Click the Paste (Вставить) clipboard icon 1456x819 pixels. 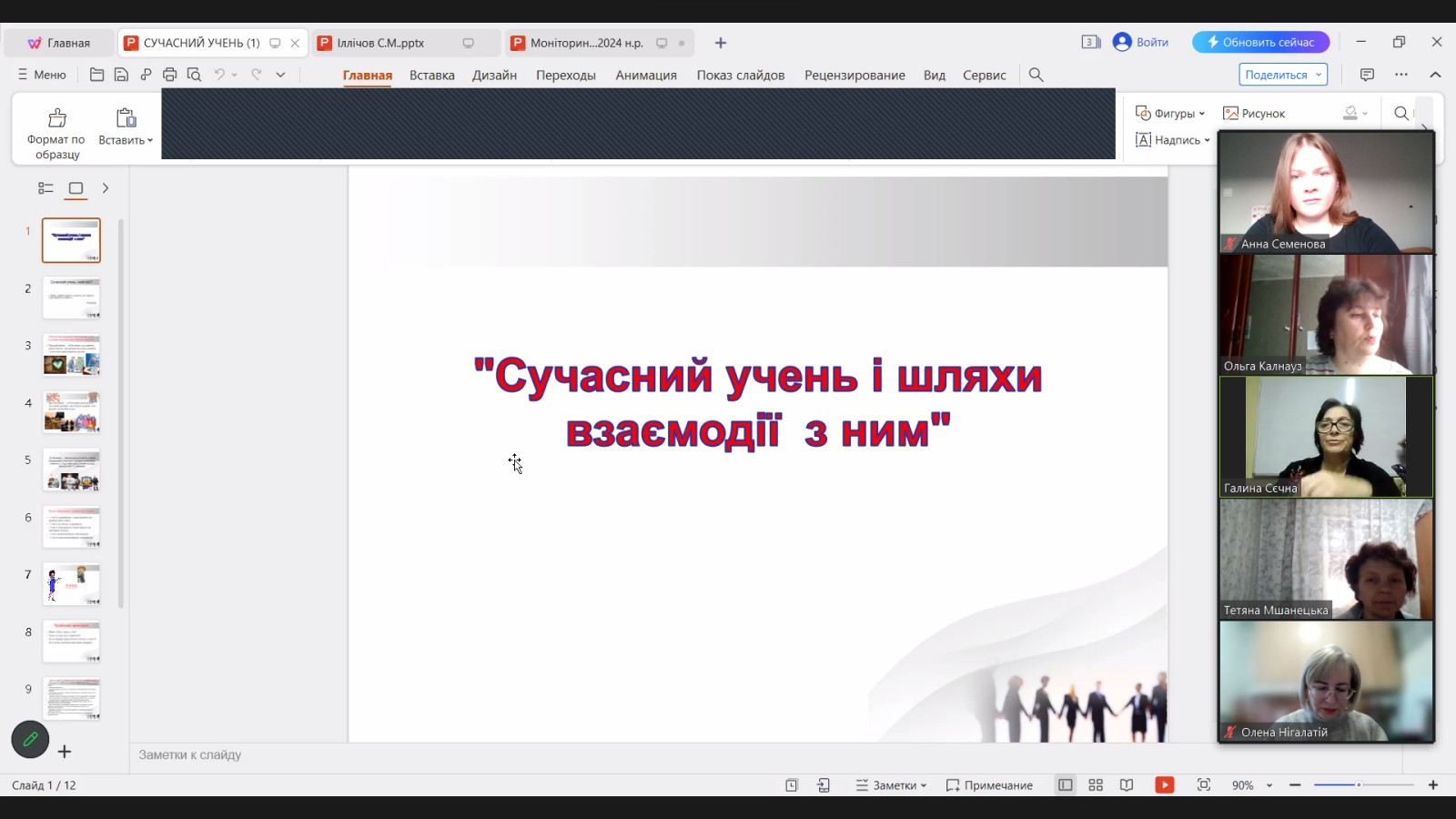(x=126, y=117)
